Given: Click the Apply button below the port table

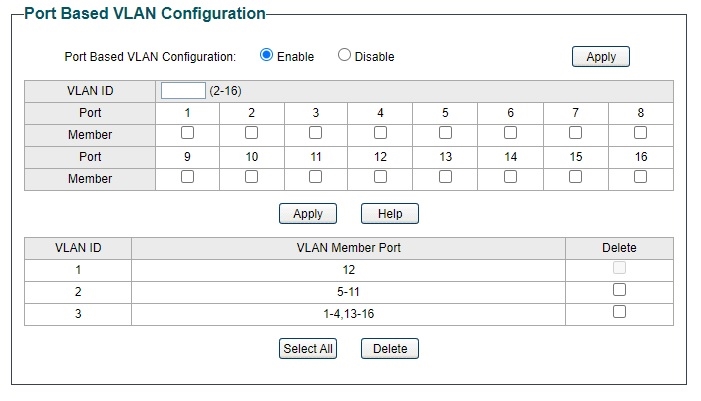Looking at the screenshot, I should point(308,214).
